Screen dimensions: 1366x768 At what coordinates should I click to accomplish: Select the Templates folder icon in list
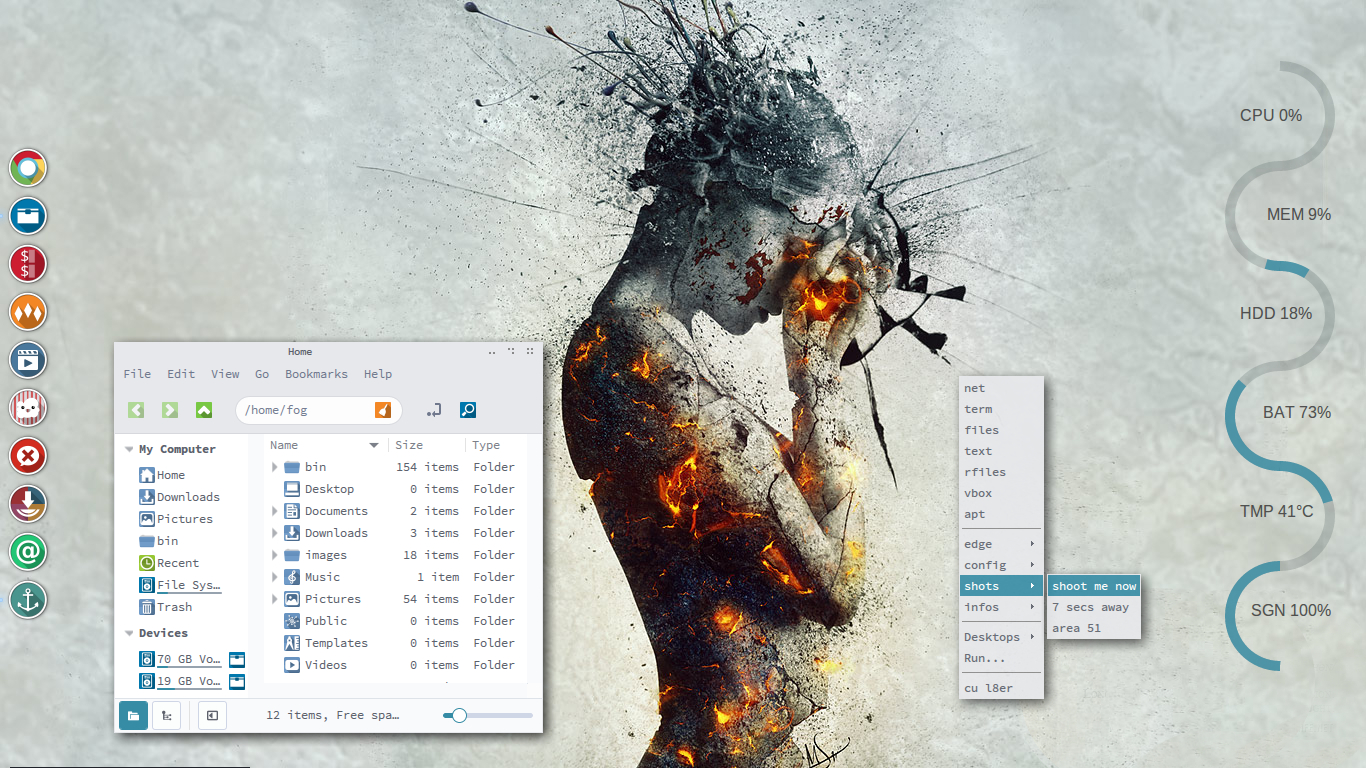click(x=292, y=643)
